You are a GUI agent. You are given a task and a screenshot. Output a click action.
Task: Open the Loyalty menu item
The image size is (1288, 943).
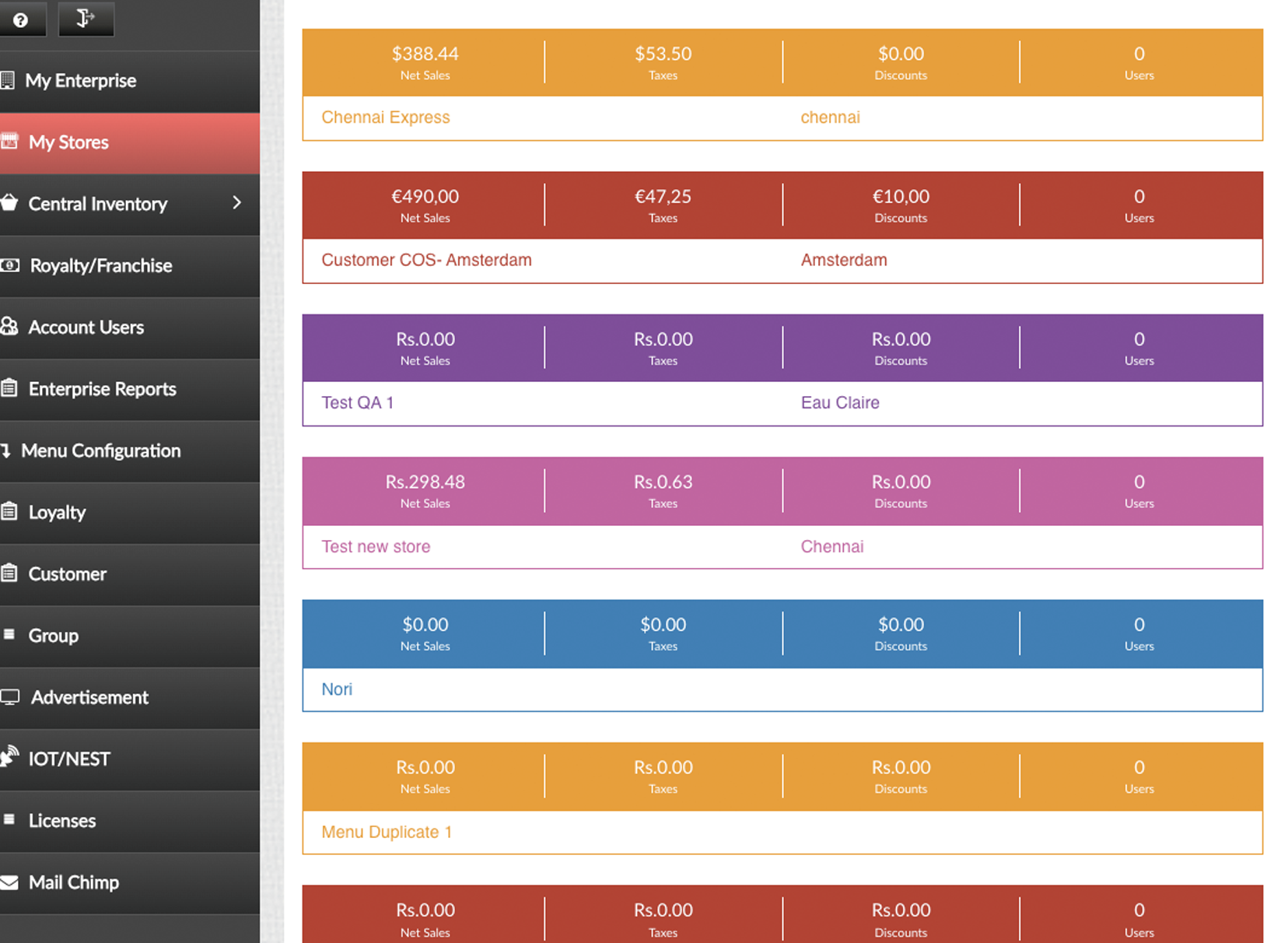coord(130,513)
